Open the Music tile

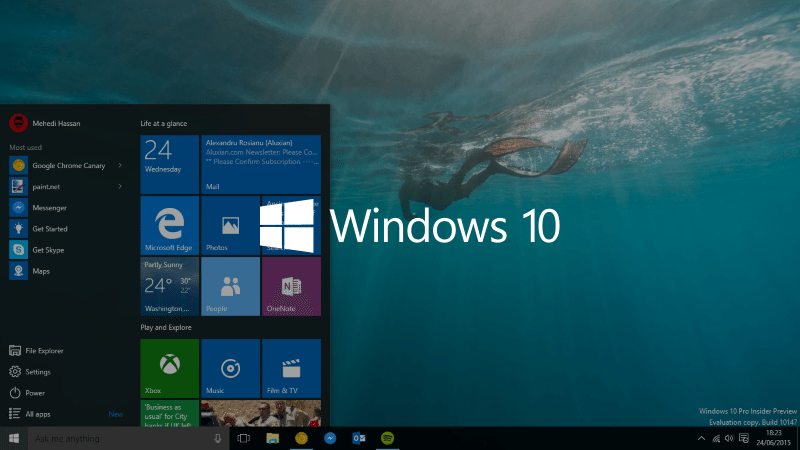(230, 368)
